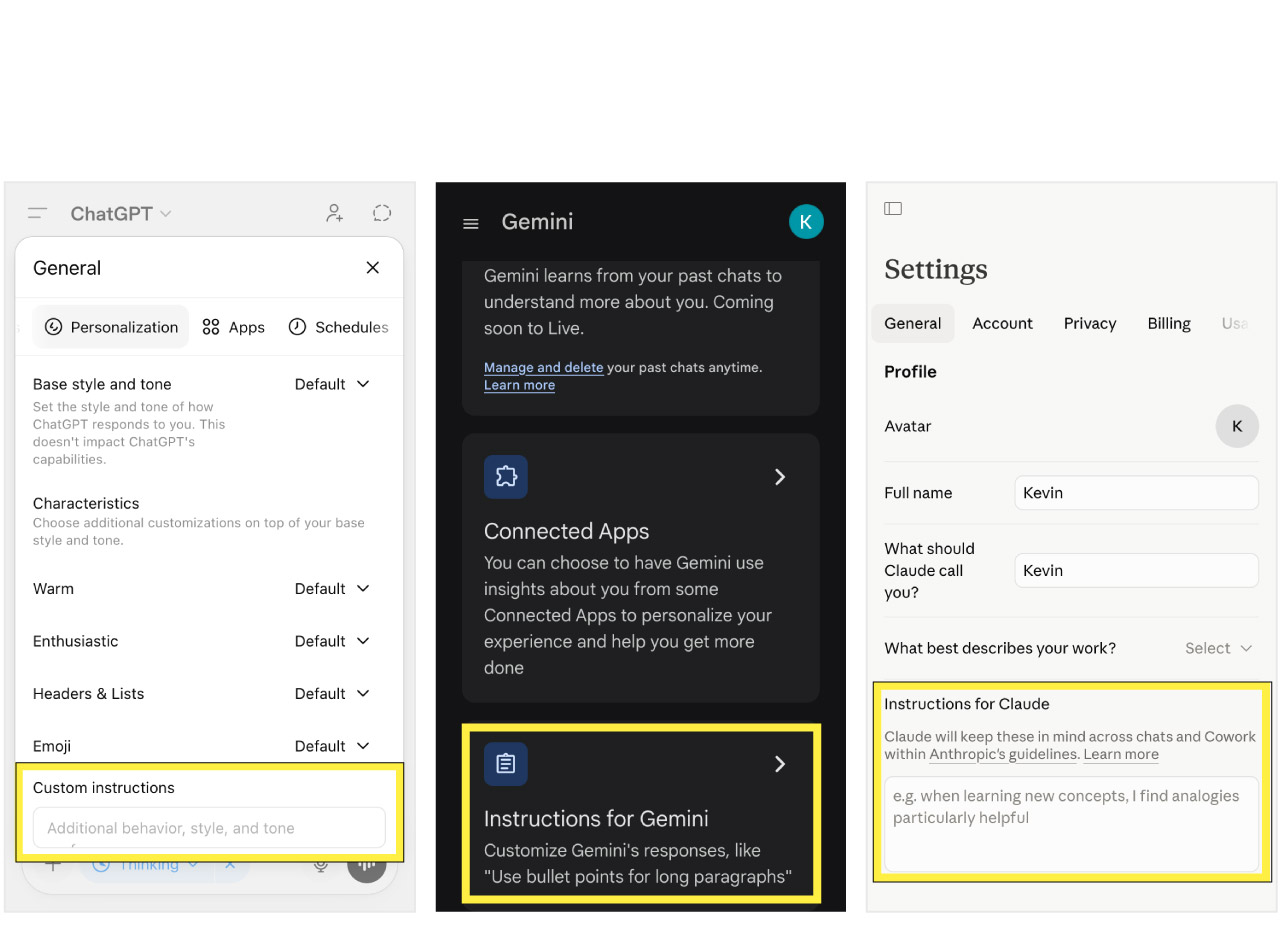
Task: Open the Privacy tab in Claude Settings
Action: tap(1090, 324)
